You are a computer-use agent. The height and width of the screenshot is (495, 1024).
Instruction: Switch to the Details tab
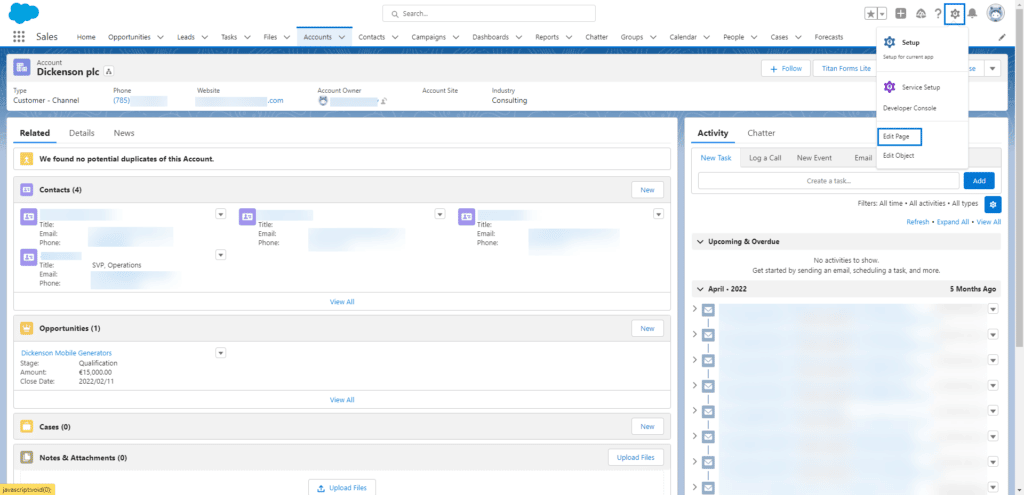(x=82, y=133)
